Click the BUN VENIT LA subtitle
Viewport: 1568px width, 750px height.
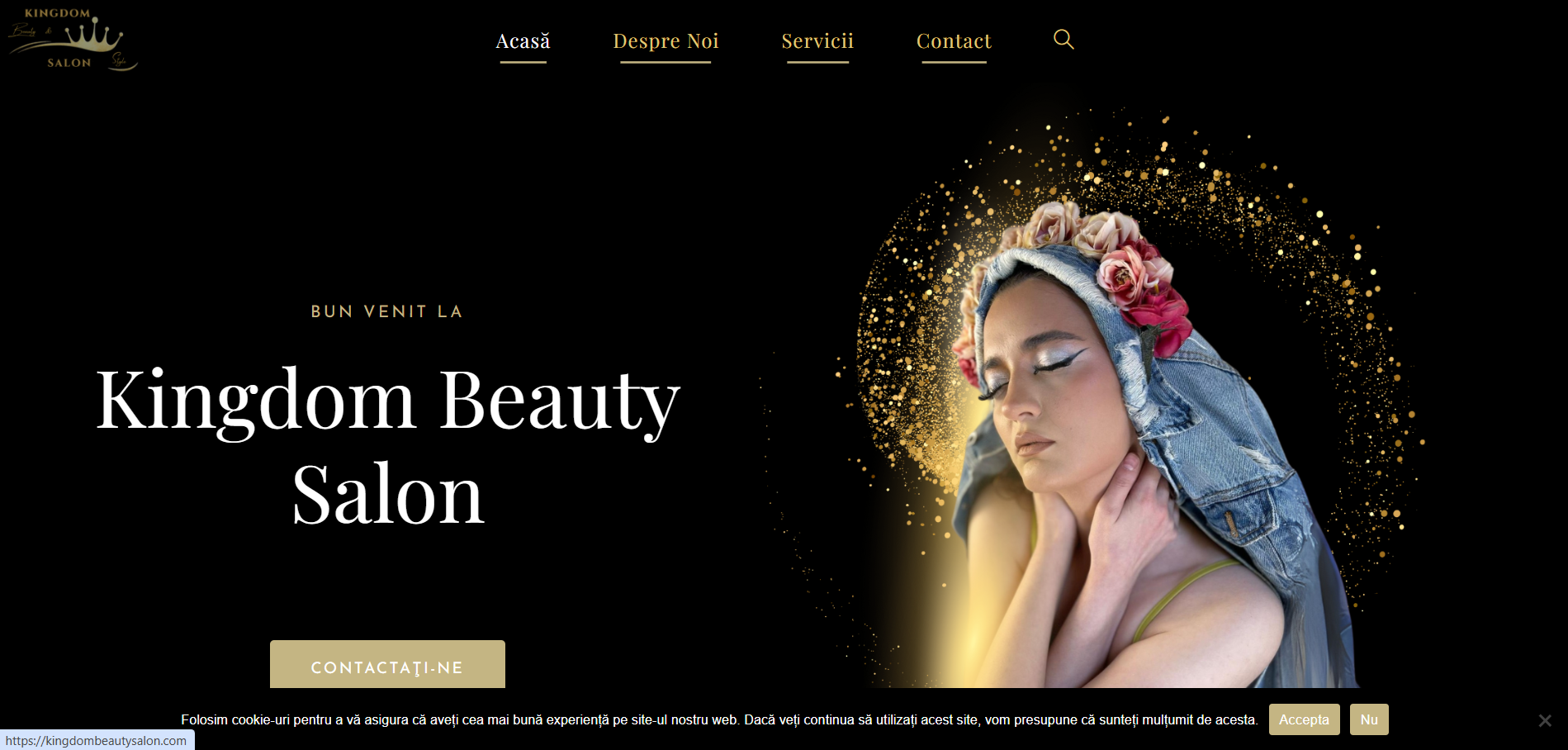387,311
